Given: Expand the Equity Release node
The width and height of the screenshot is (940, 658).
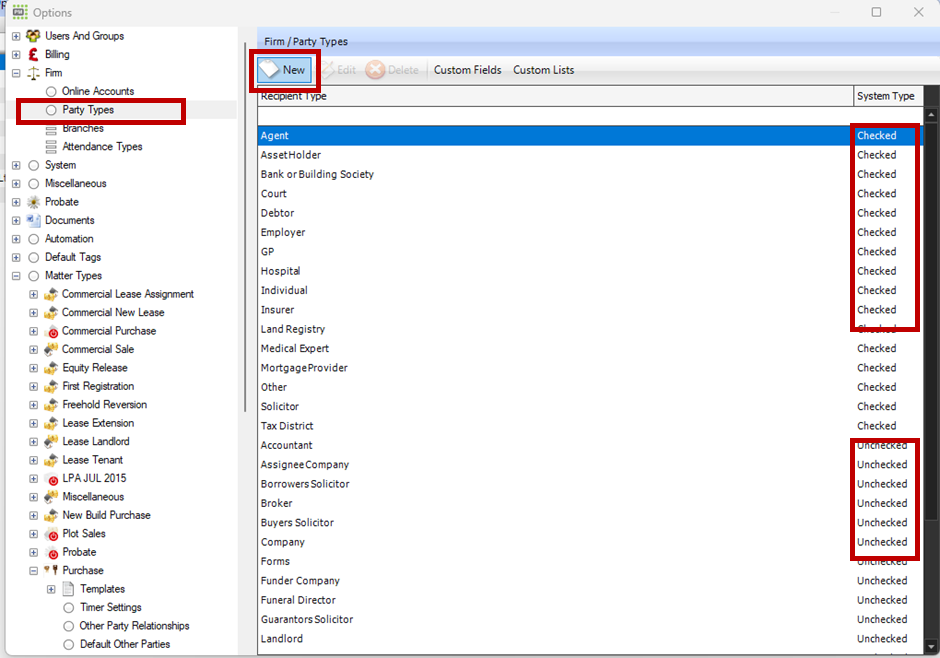Looking at the screenshot, I should [x=33, y=368].
